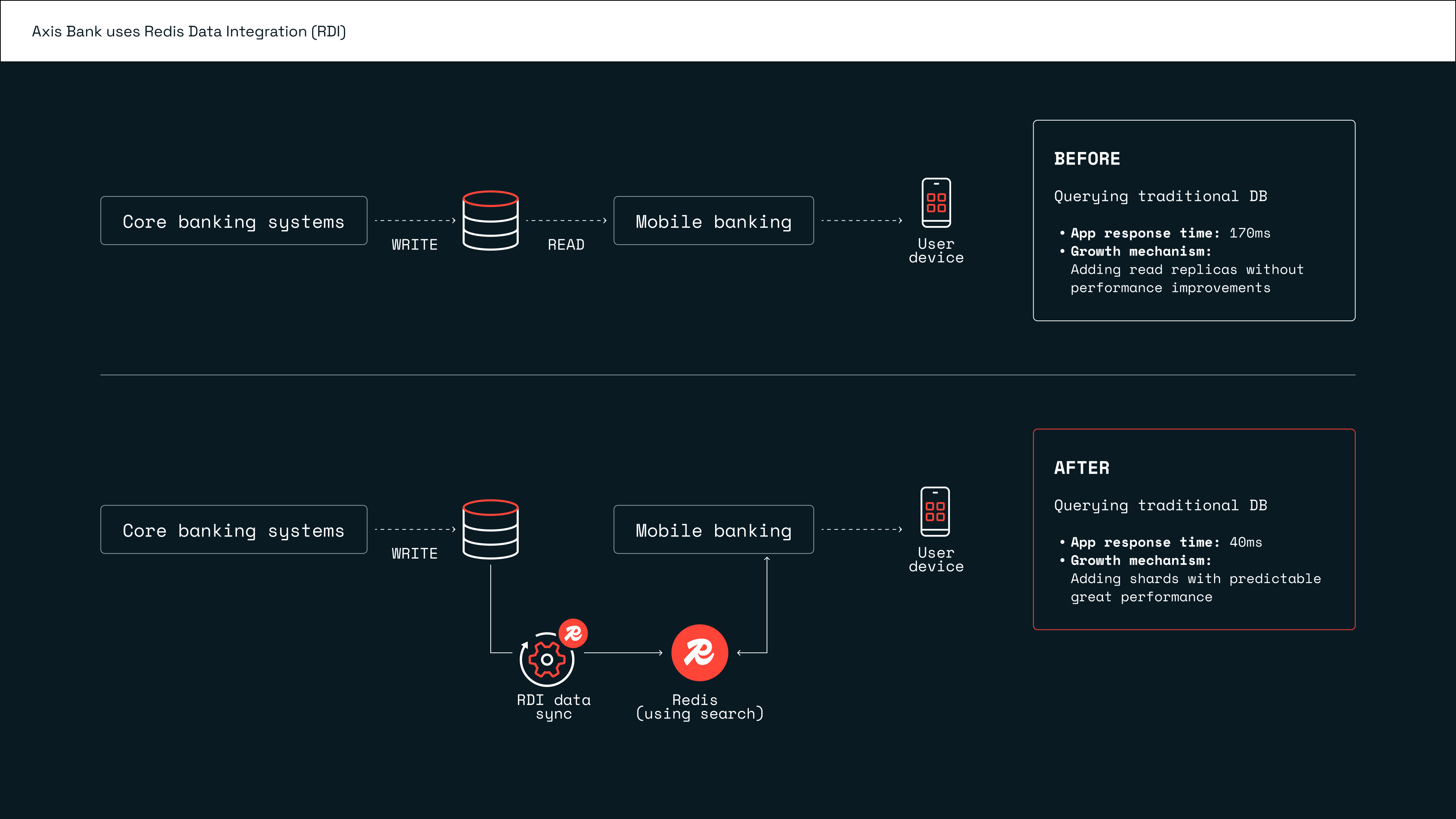
Task: Click the top Core banking systems box
Action: (x=234, y=221)
